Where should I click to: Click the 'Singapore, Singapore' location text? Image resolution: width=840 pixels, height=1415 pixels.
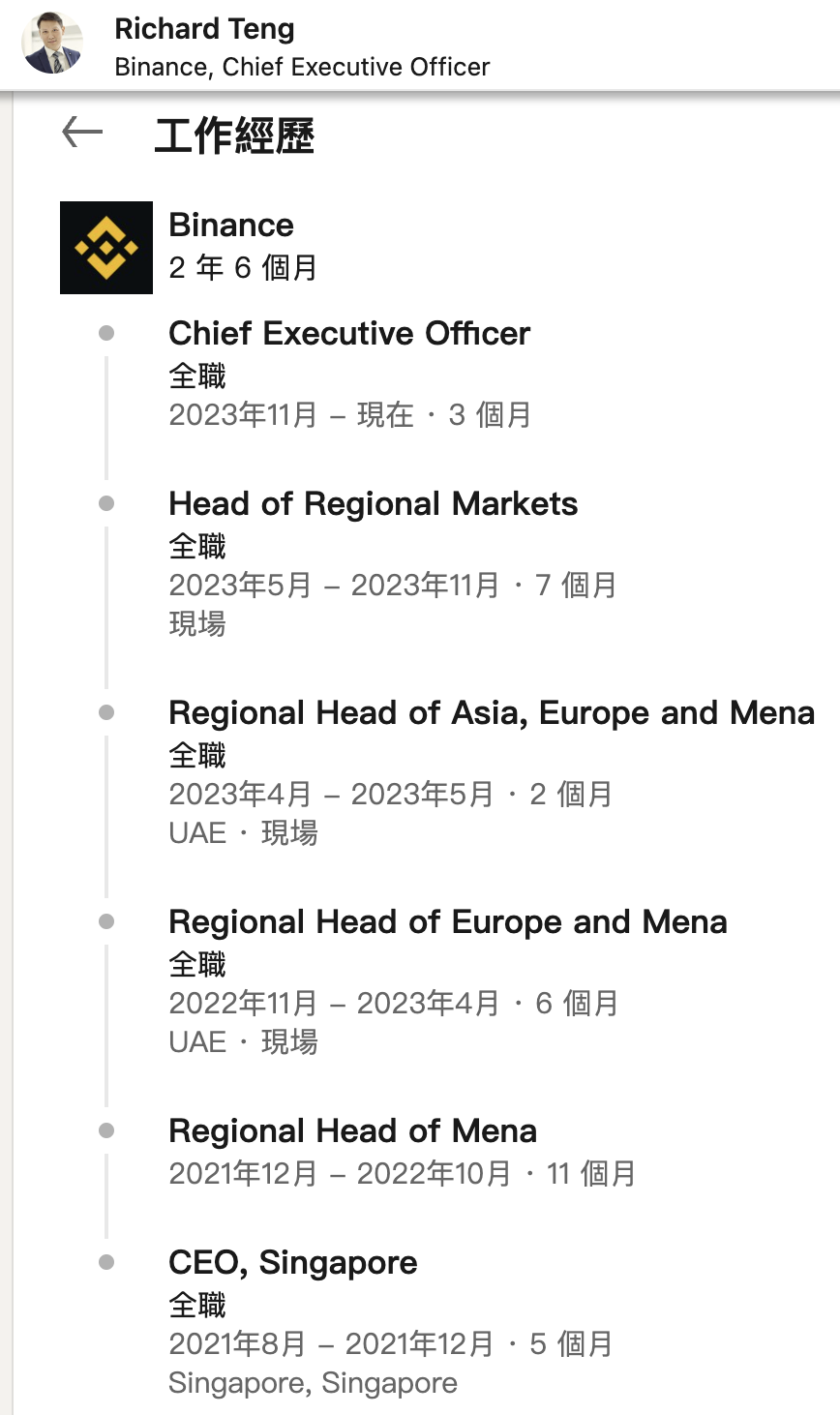[x=313, y=1383]
